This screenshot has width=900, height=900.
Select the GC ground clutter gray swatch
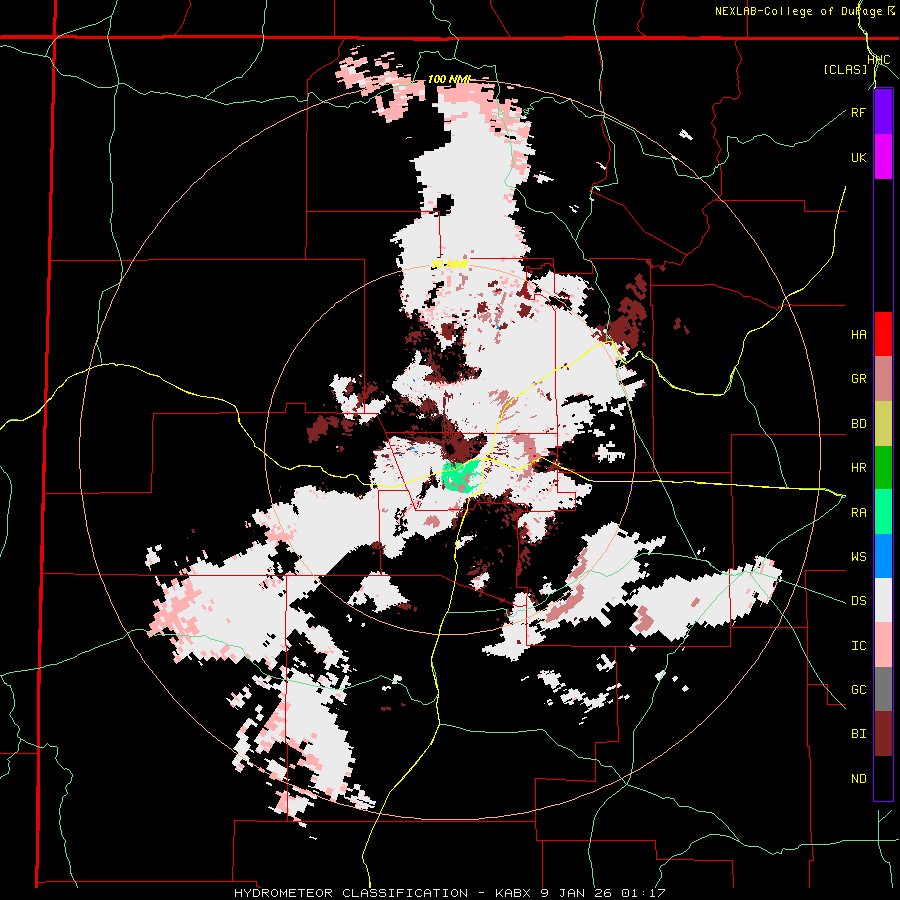(x=883, y=689)
